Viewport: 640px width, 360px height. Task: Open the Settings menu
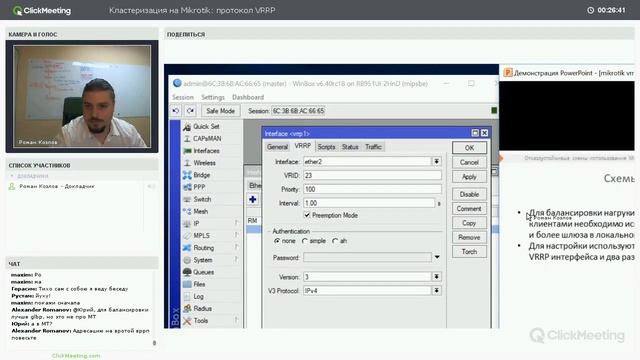(x=213, y=97)
